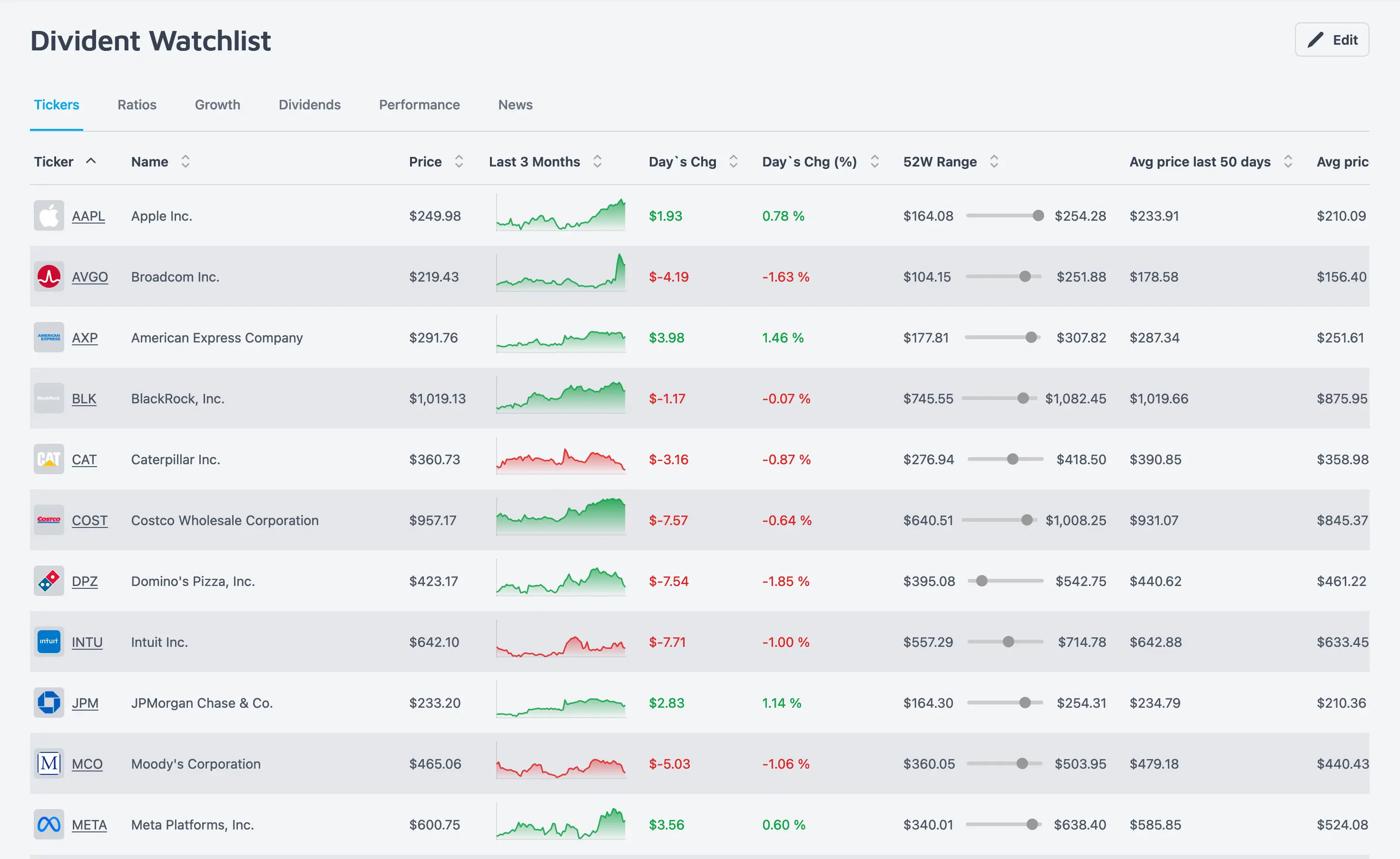Click the BlackRock price $1,019.13

pos(438,398)
